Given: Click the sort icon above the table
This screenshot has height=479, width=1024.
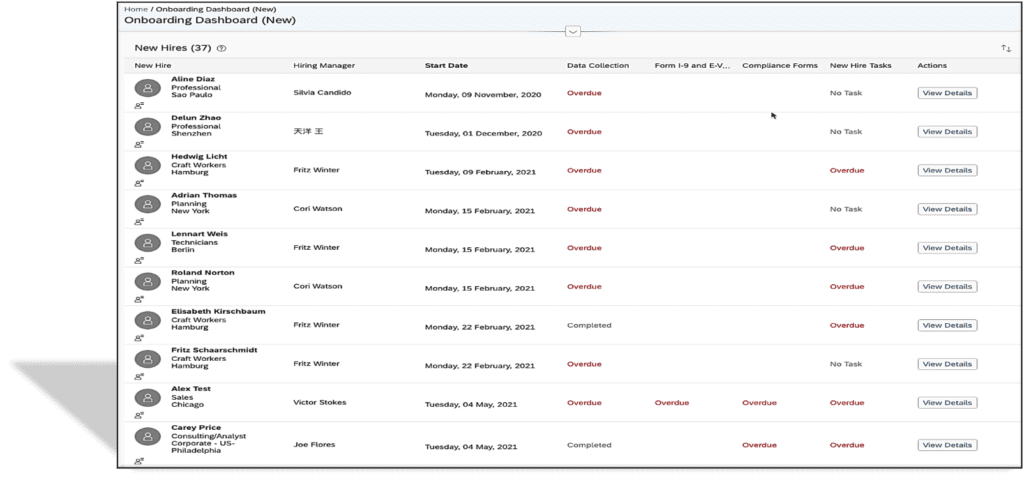Looking at the screenshot, I should (1005, 48).
